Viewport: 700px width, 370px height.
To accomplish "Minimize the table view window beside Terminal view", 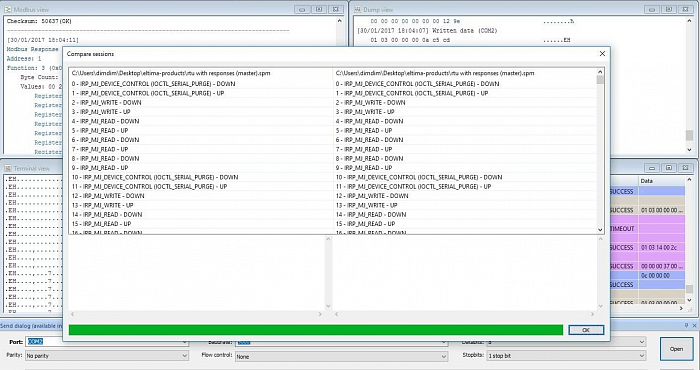I will click(x=652, y=168).
